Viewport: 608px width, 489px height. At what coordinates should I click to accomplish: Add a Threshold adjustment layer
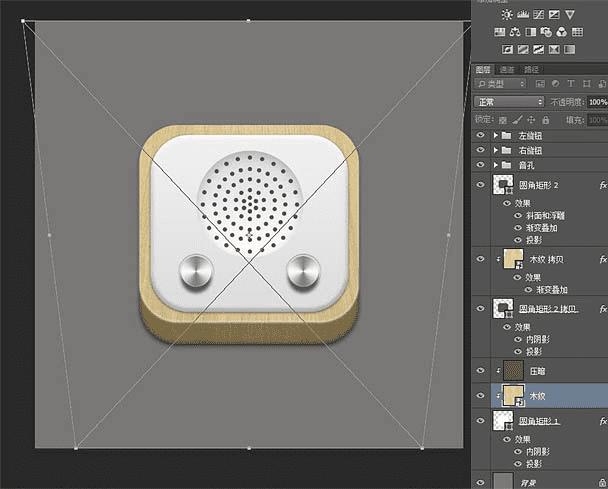[539, 49]
